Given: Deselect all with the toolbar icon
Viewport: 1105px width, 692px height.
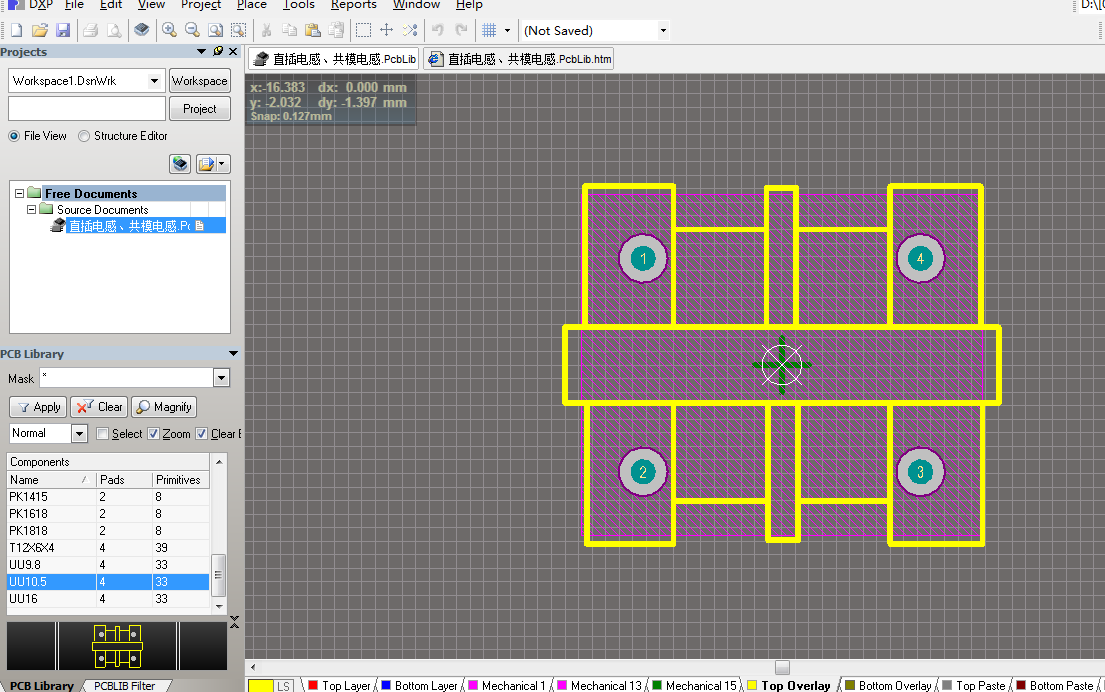Looking at the screenshot, I should [x=410, y=30].
